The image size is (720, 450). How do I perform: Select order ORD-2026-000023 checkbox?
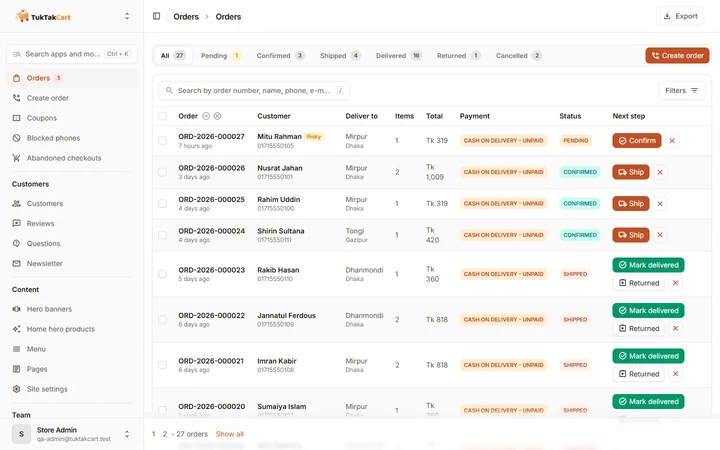point(163,274)
